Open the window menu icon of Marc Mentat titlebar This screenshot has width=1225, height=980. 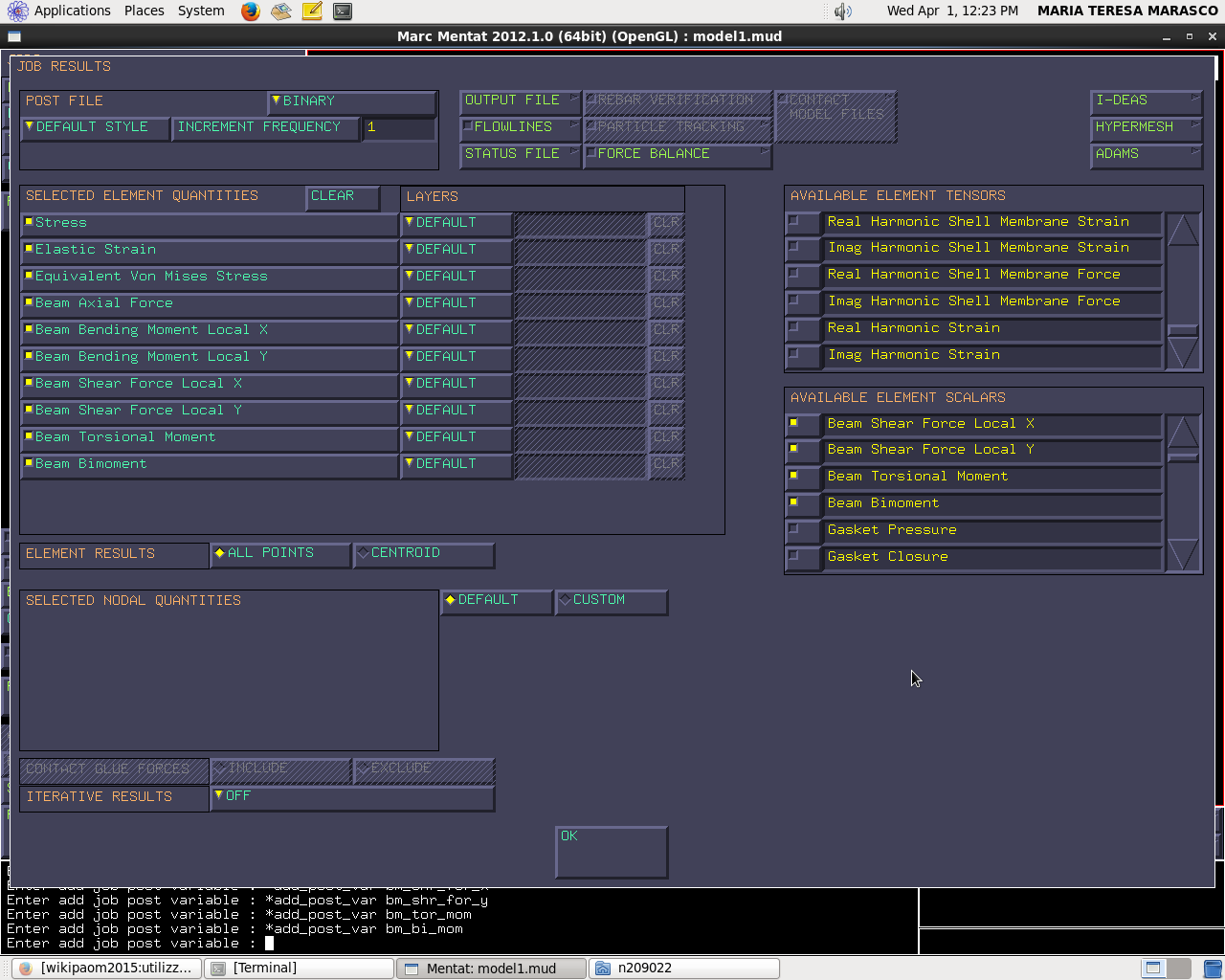point(13,36)
